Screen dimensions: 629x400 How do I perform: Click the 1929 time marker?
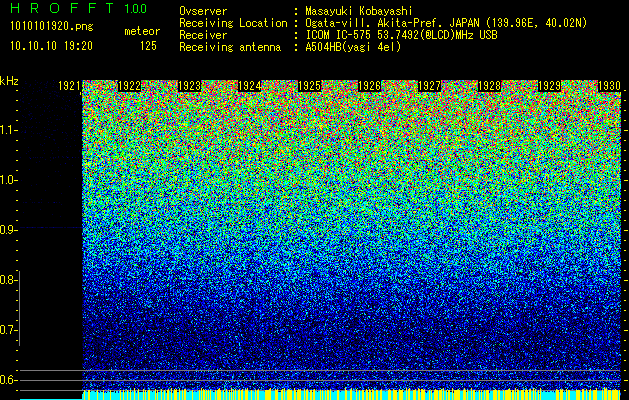(x=550, y=86)
